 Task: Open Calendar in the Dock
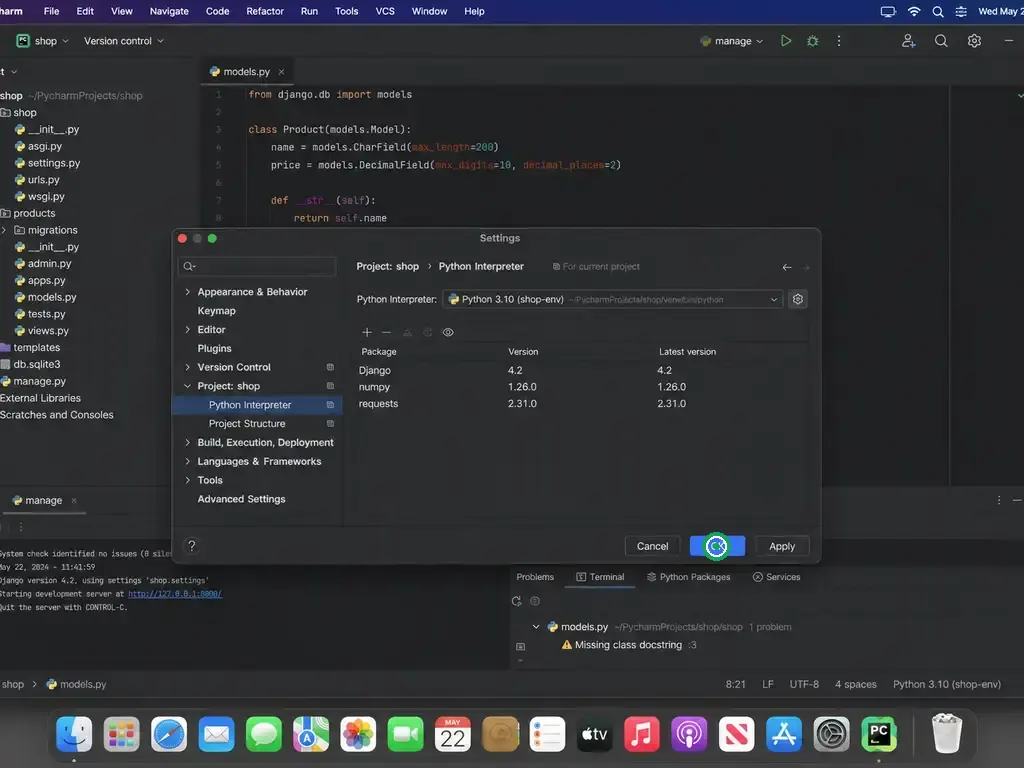tap(453, 733)
